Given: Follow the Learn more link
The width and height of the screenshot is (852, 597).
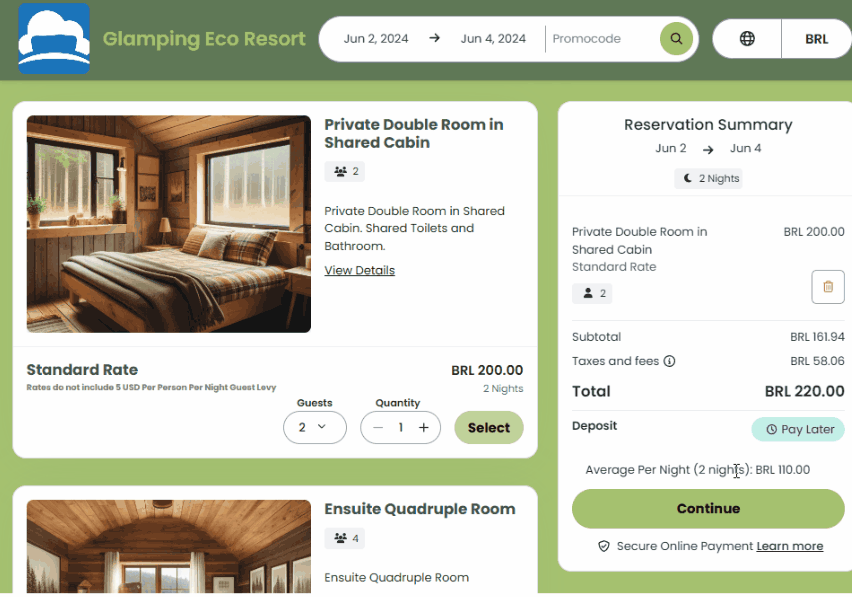Looking at the screenshot, I should pos(789,546).
